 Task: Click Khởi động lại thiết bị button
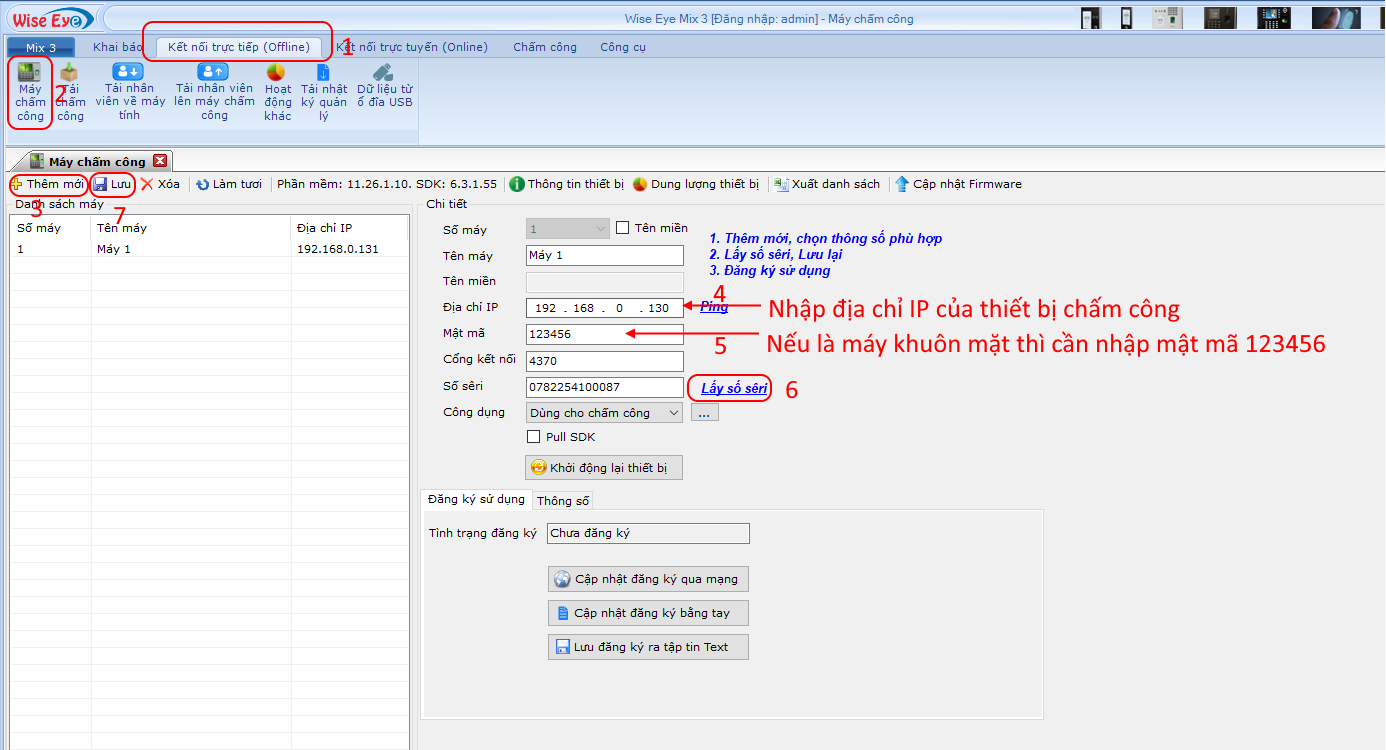[604, 468]
